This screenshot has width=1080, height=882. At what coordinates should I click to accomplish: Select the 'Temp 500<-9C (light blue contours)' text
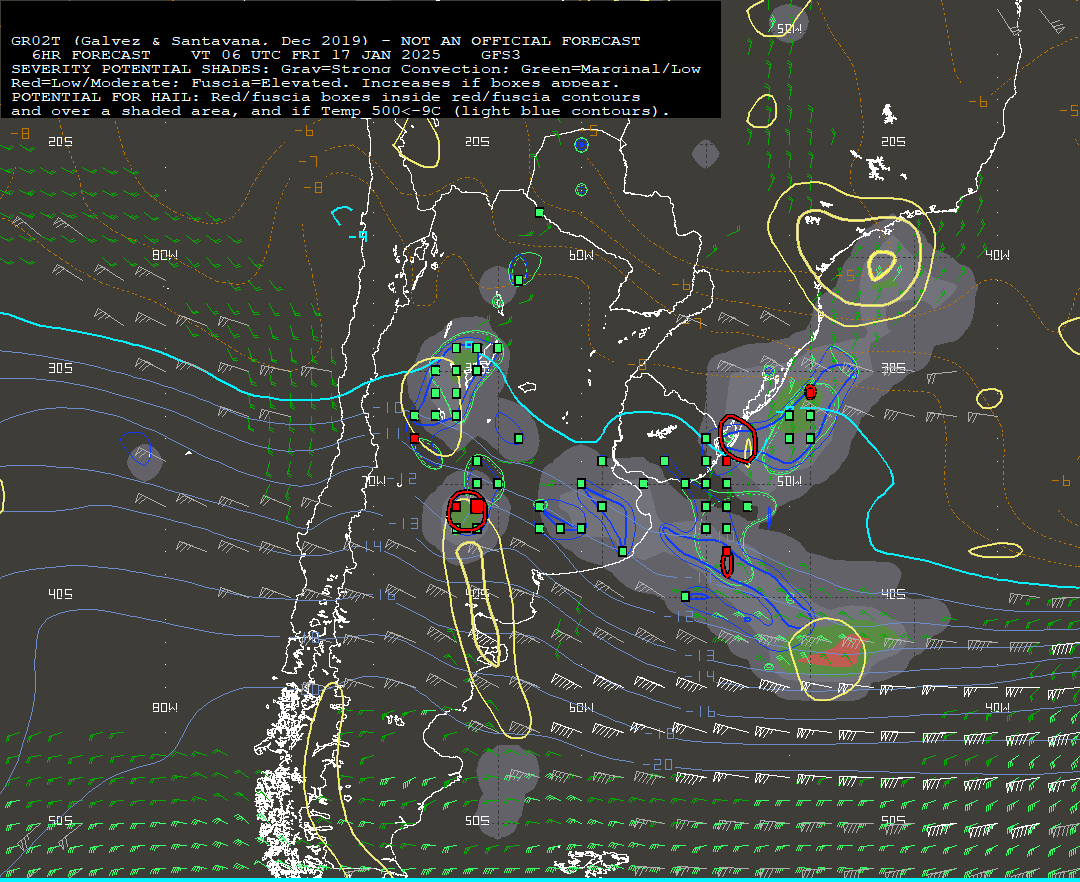[x=495, y=112]
